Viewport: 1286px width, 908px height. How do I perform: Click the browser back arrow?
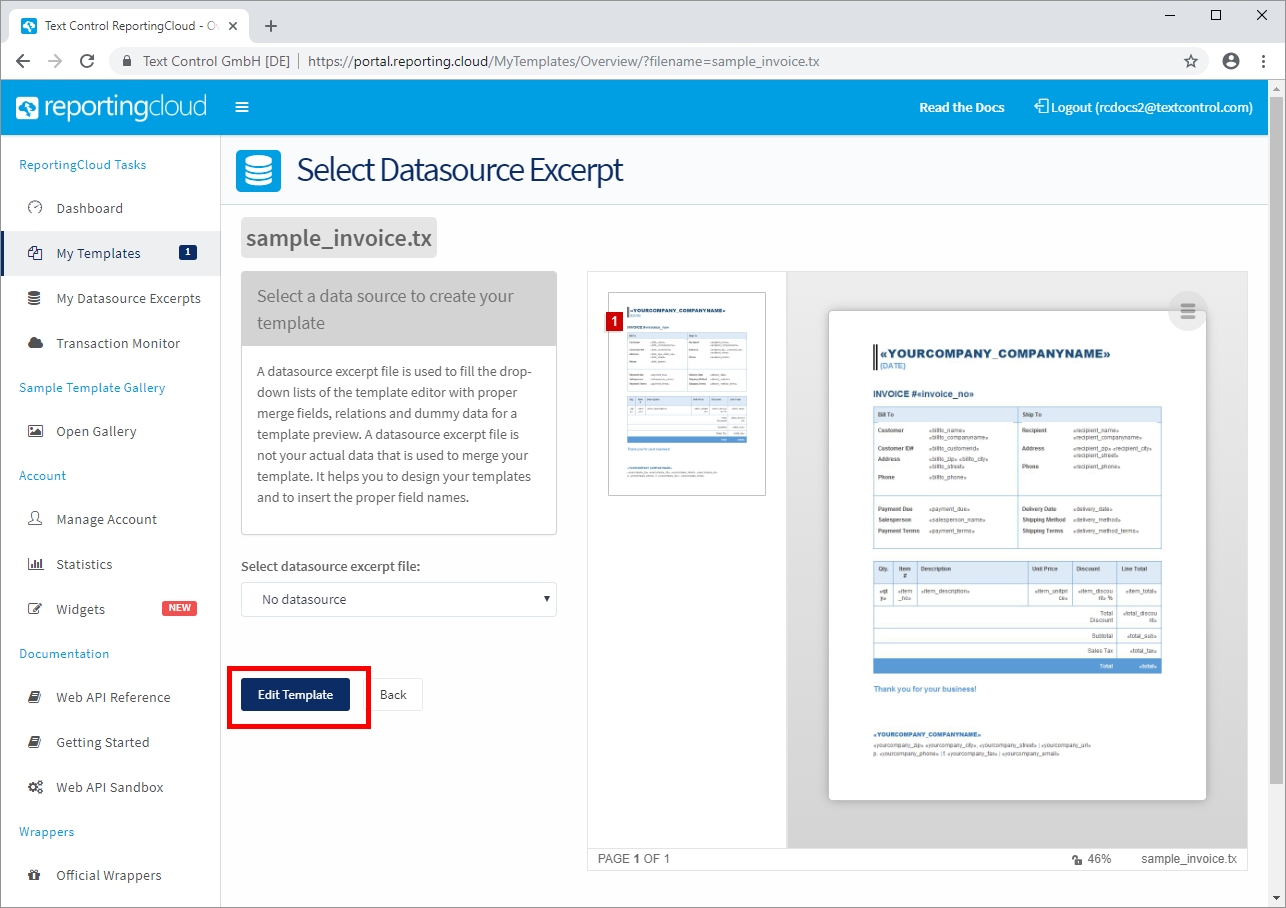coord(23,61)
